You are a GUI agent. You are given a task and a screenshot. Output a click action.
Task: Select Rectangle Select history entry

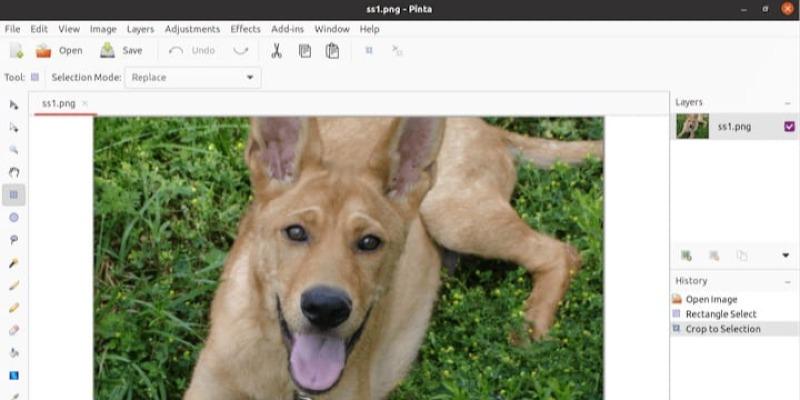click(720, 314)
